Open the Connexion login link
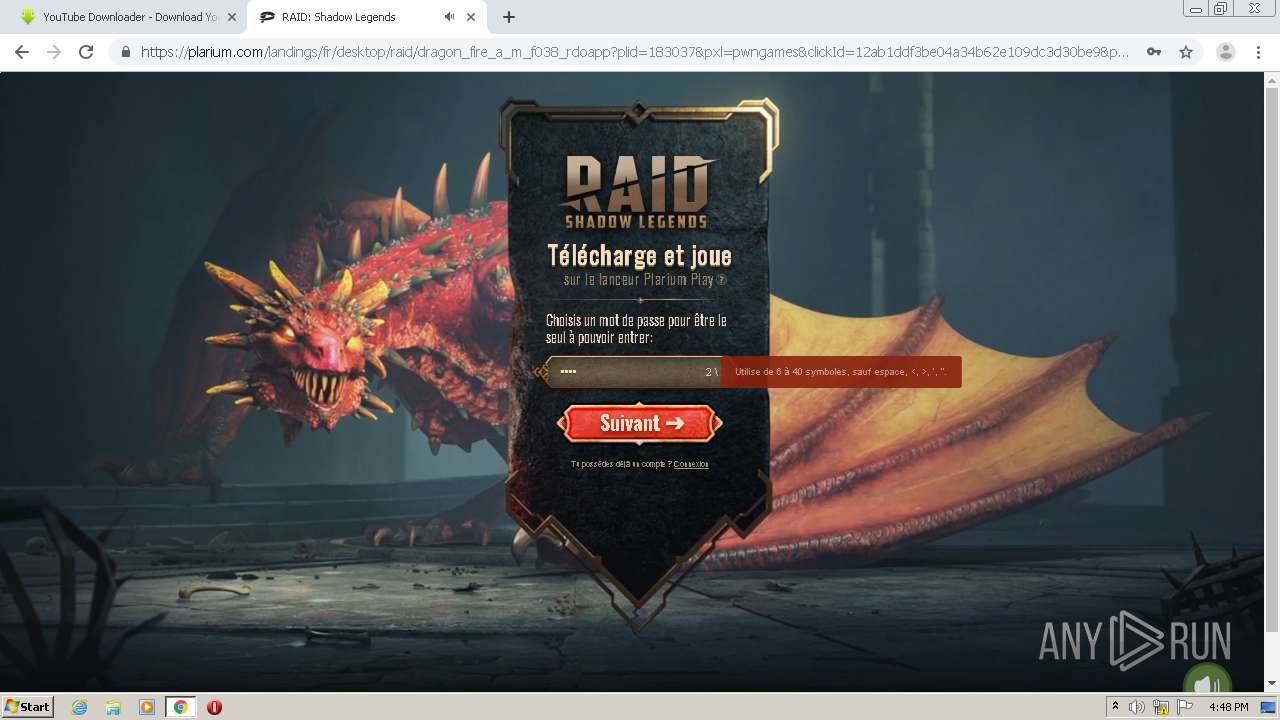 point(691,464)
